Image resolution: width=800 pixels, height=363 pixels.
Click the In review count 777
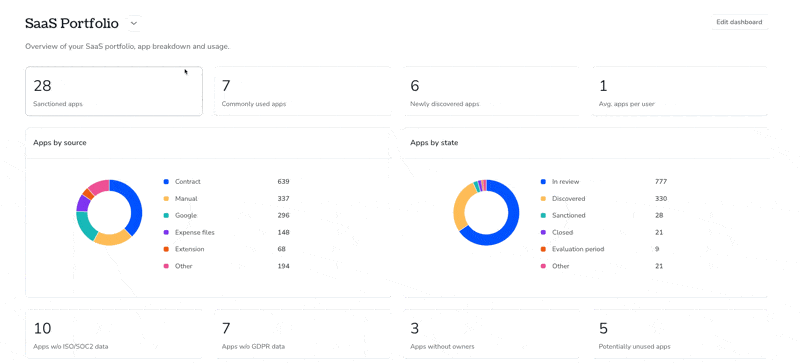coord(661,182)
